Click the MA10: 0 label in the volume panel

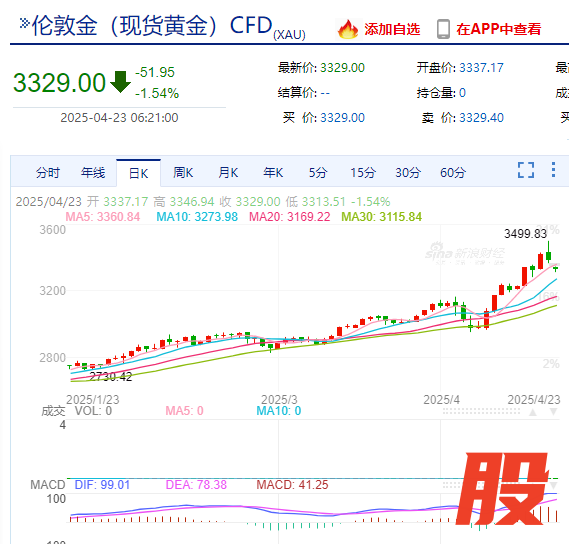(279, 411)
